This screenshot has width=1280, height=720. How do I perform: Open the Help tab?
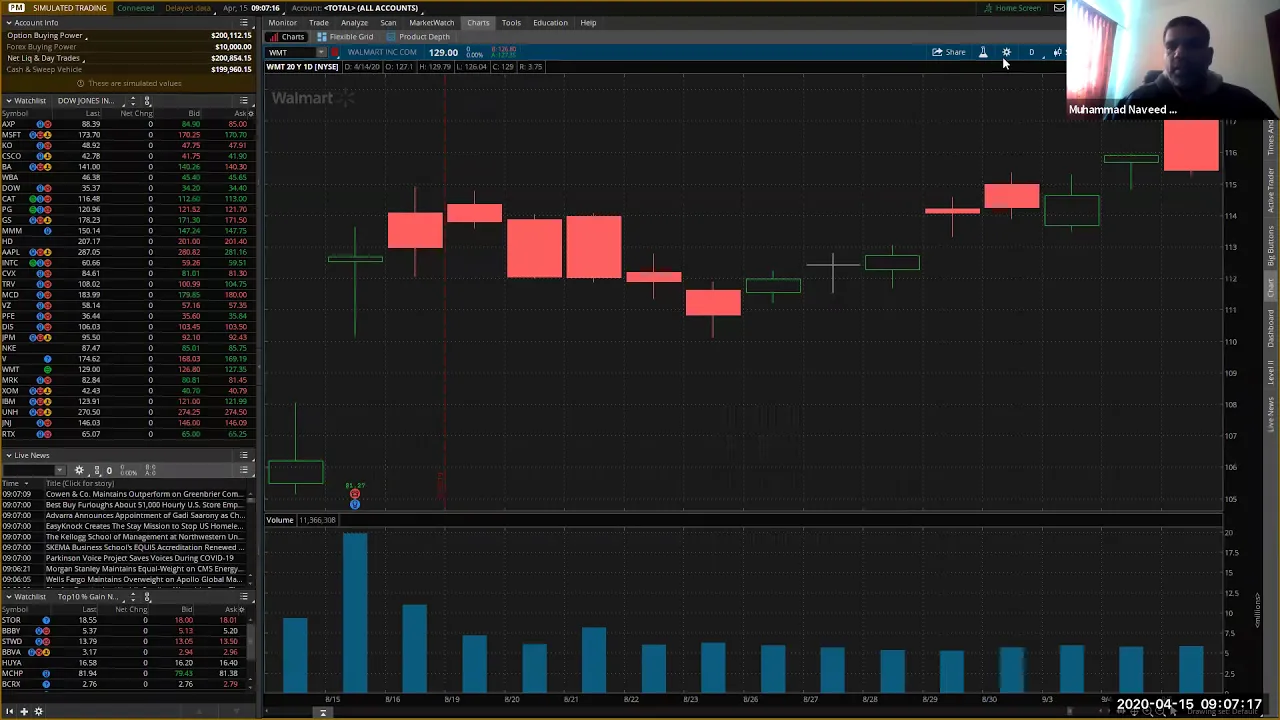[x=588, y=22]
